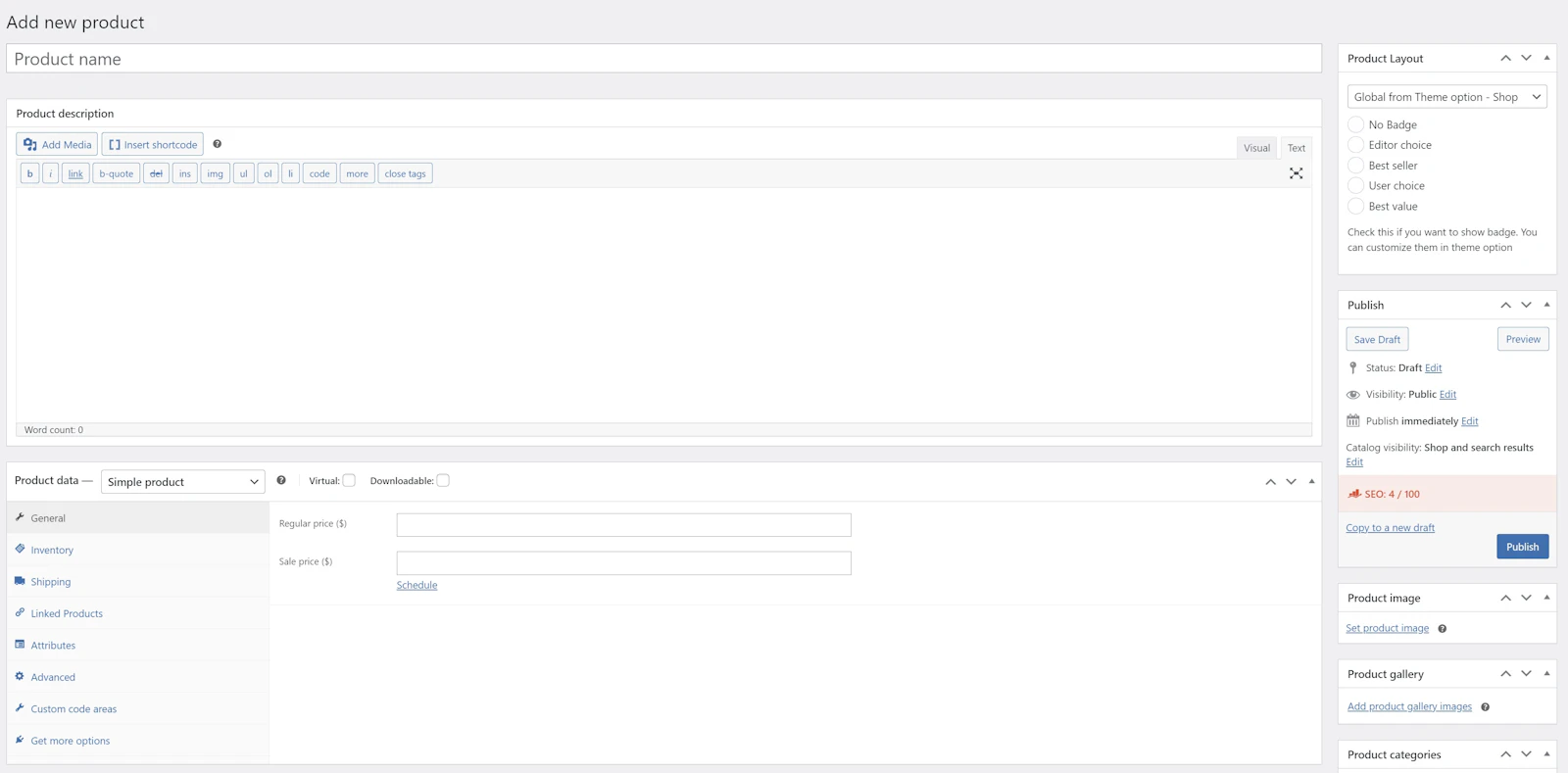Click the Schedule sale link

point(416,585)
